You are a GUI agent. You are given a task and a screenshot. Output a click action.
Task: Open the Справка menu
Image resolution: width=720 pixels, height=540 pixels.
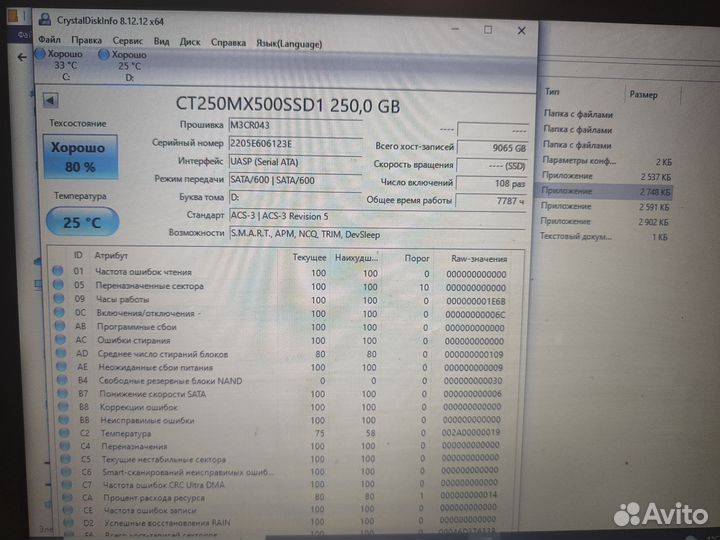(228, 42)
